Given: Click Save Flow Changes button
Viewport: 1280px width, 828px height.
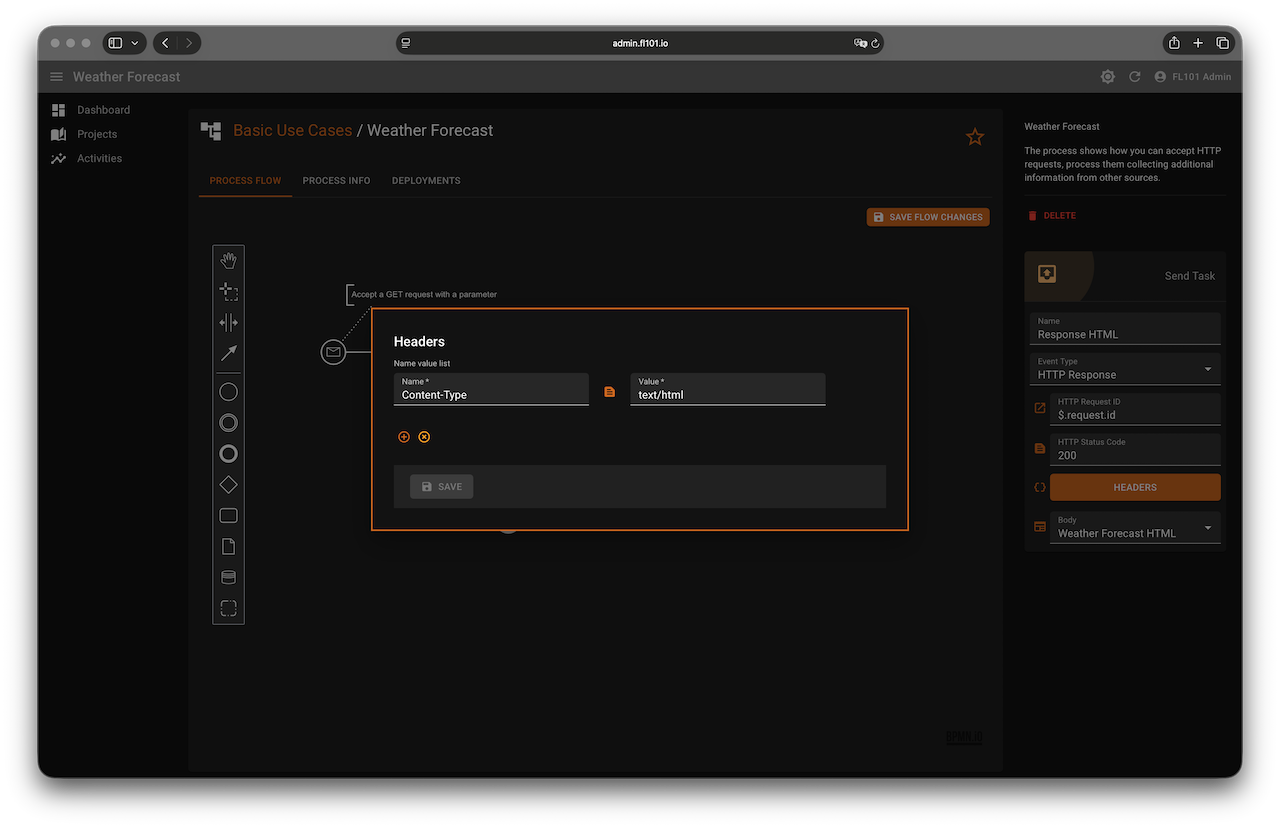Looking at the screenshot, I should tap(927, 217).
